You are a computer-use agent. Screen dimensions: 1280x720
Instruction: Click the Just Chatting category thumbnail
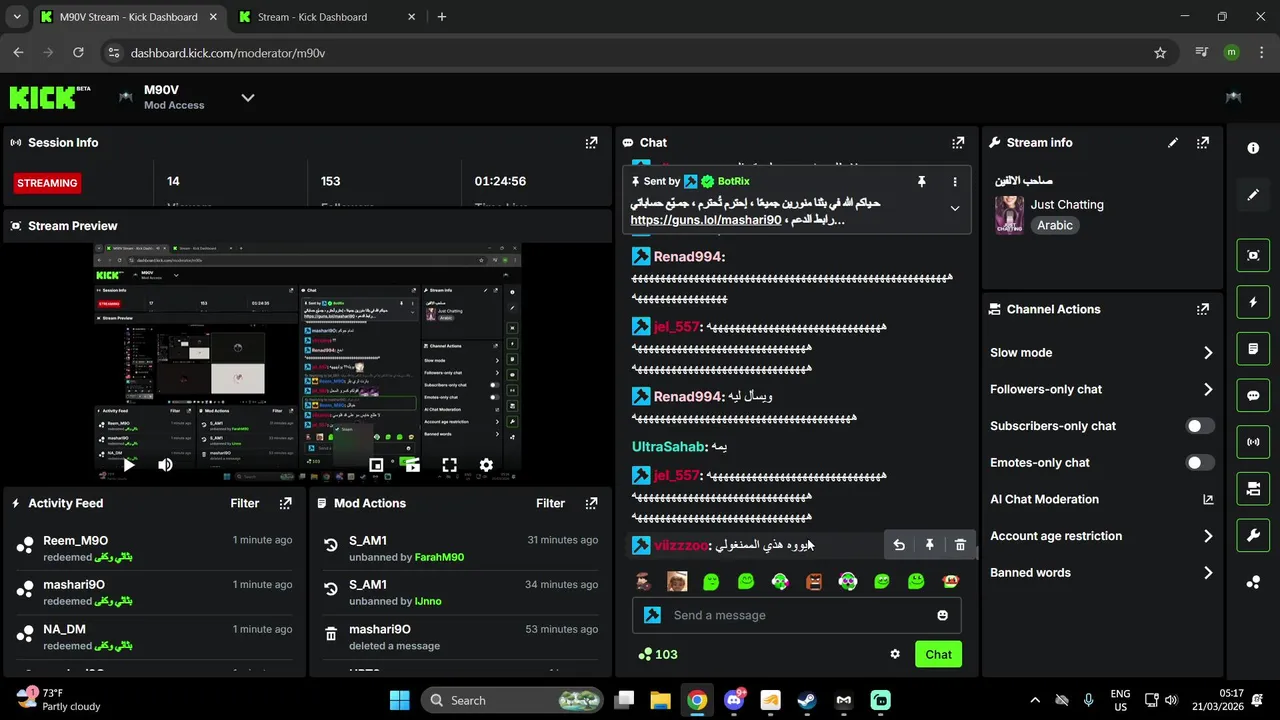1009,215
